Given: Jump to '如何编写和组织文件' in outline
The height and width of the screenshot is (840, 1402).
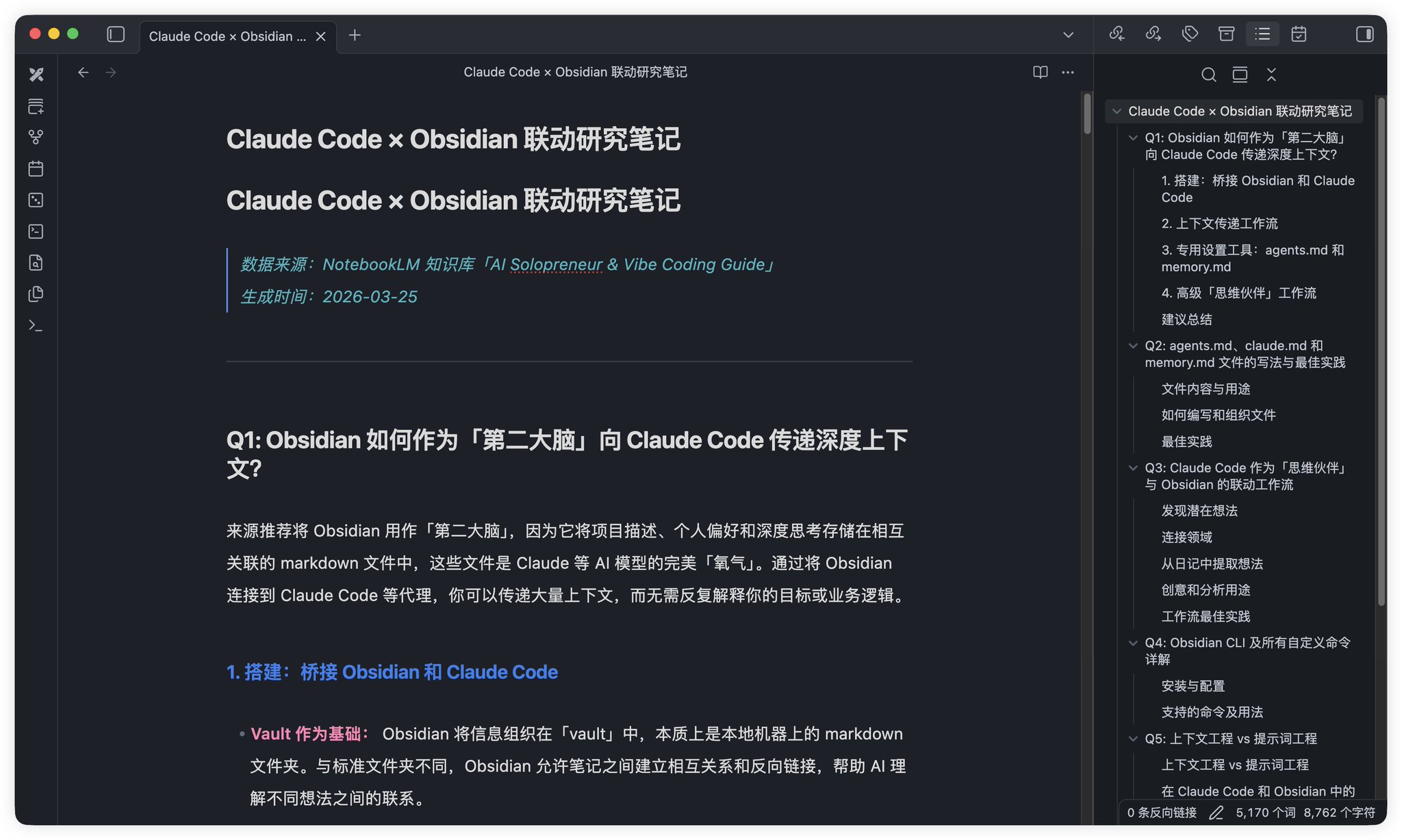Looking at the screenshot, I should pos(1219,415).
